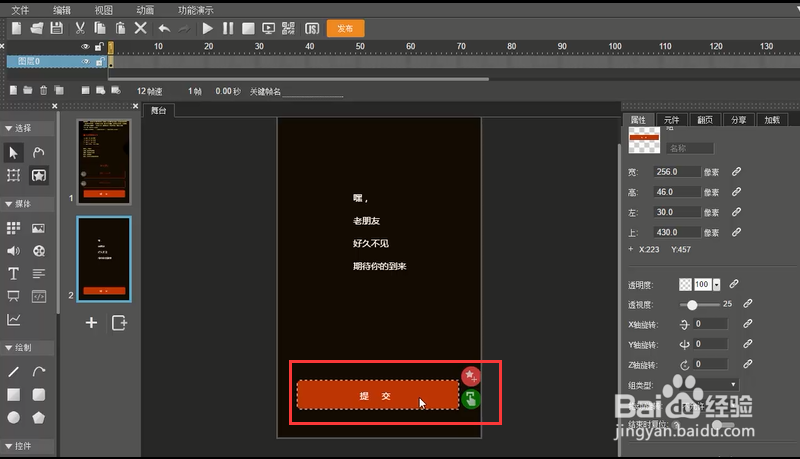This screenshot has width=800, height=459.
Task: Select the star favorites tool
Action: [39, 175]
